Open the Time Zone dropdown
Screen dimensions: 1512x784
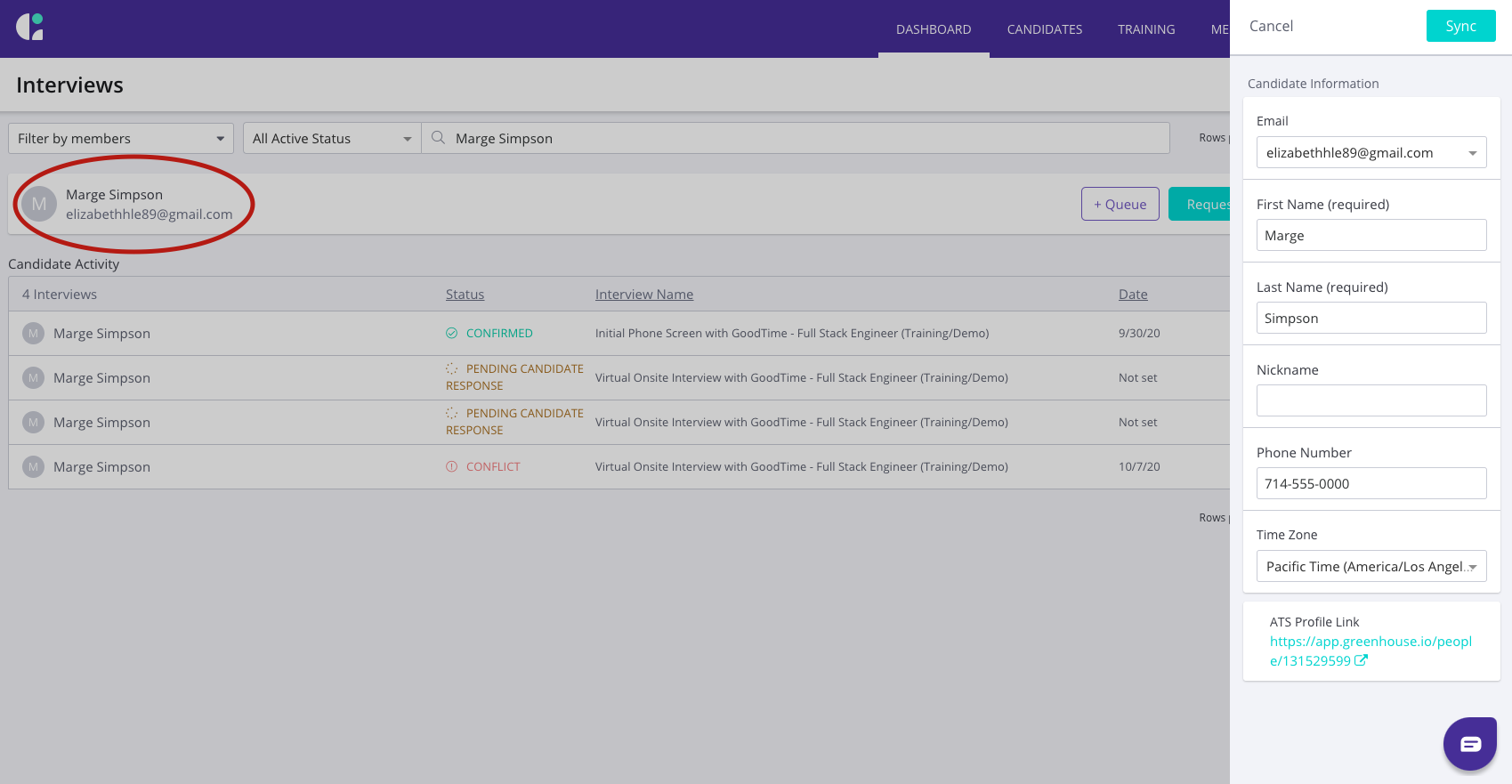(1472, 567)
